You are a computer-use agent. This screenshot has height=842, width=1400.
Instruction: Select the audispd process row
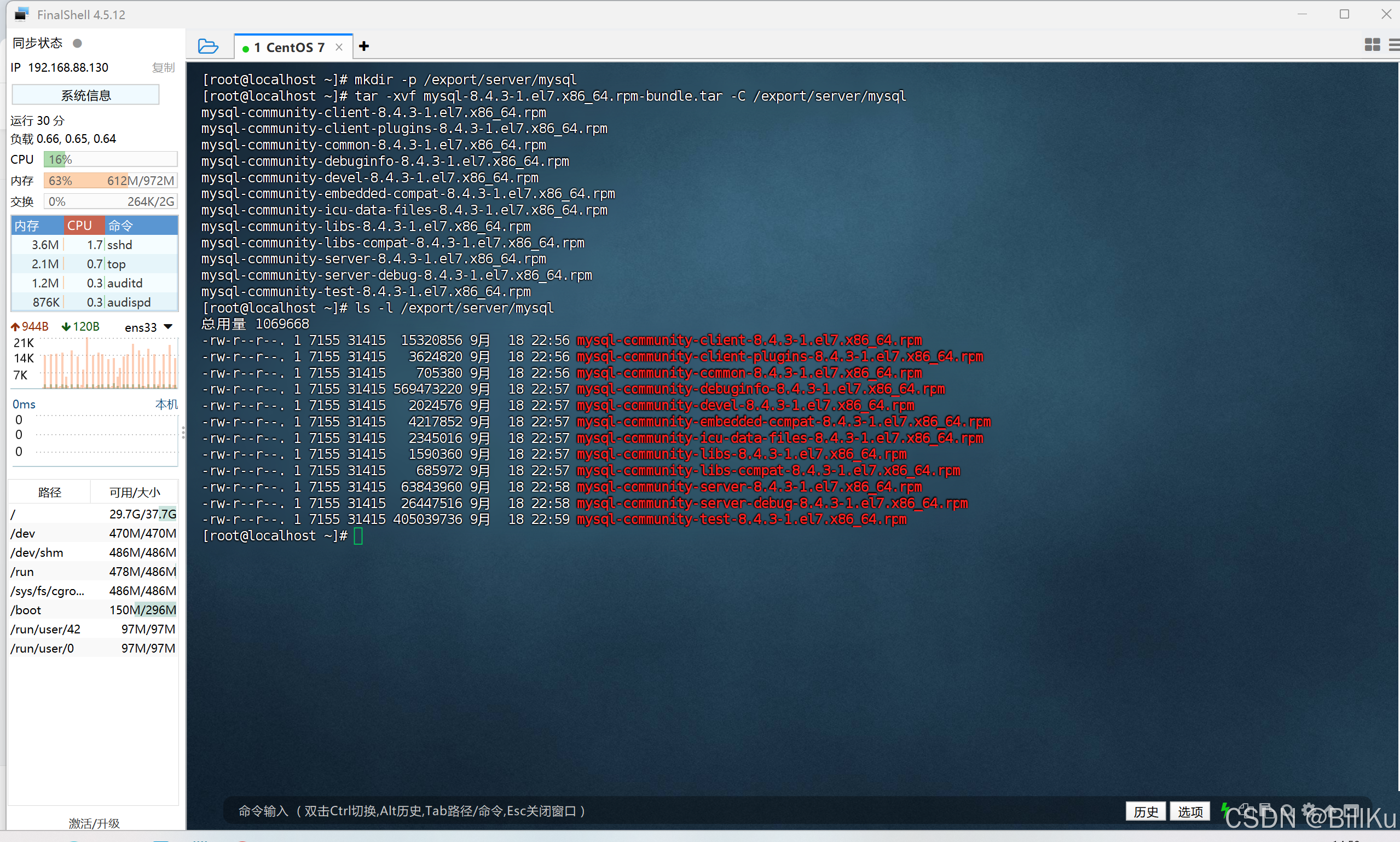click(95, 302)
